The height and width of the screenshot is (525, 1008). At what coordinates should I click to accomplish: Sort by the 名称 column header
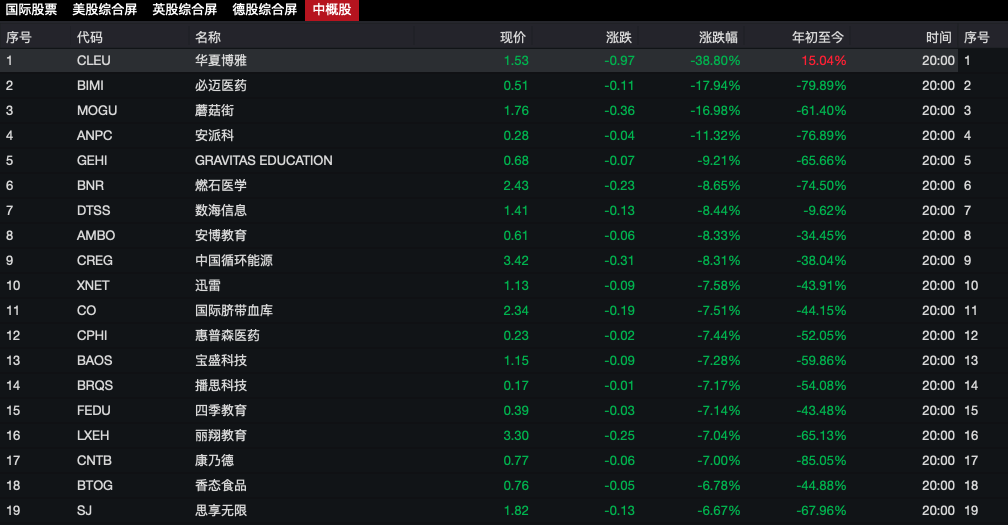coord(208,37)
